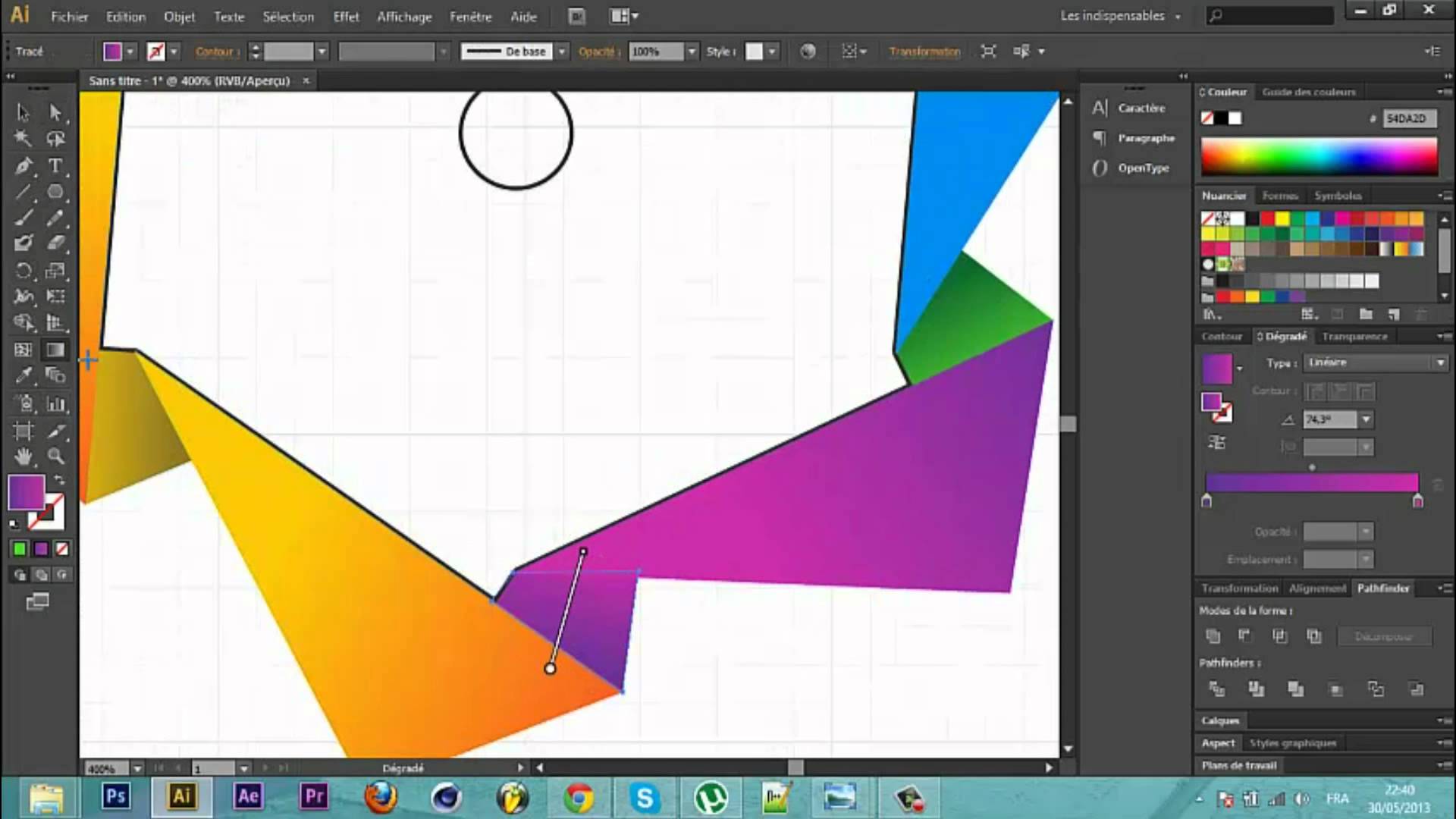Viewport: 1456px width, 819px height.
Task: Open the Objet menu
Action: coord(179,15)
